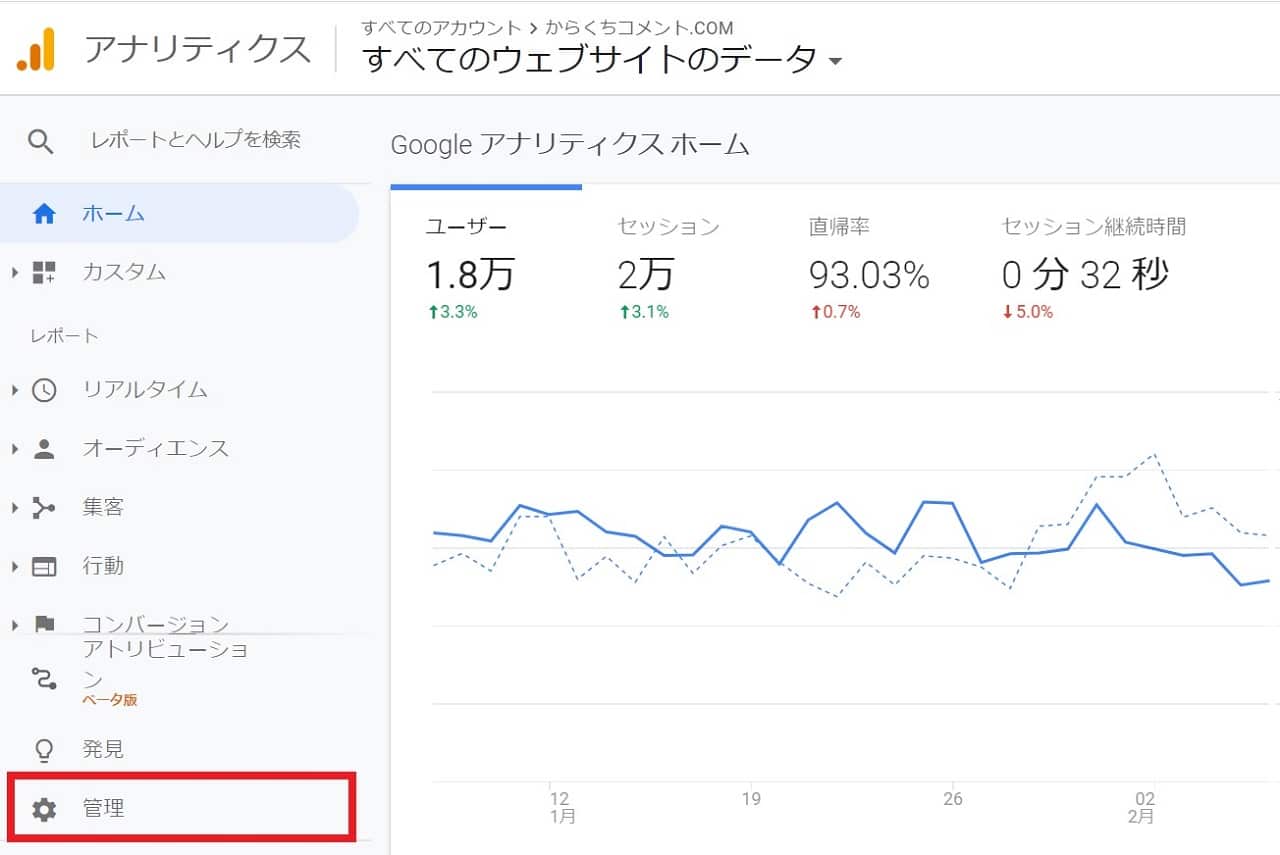The image size is (1280, 855).
Task: Expand the オーディエンス report arrow
Action: 15,449
